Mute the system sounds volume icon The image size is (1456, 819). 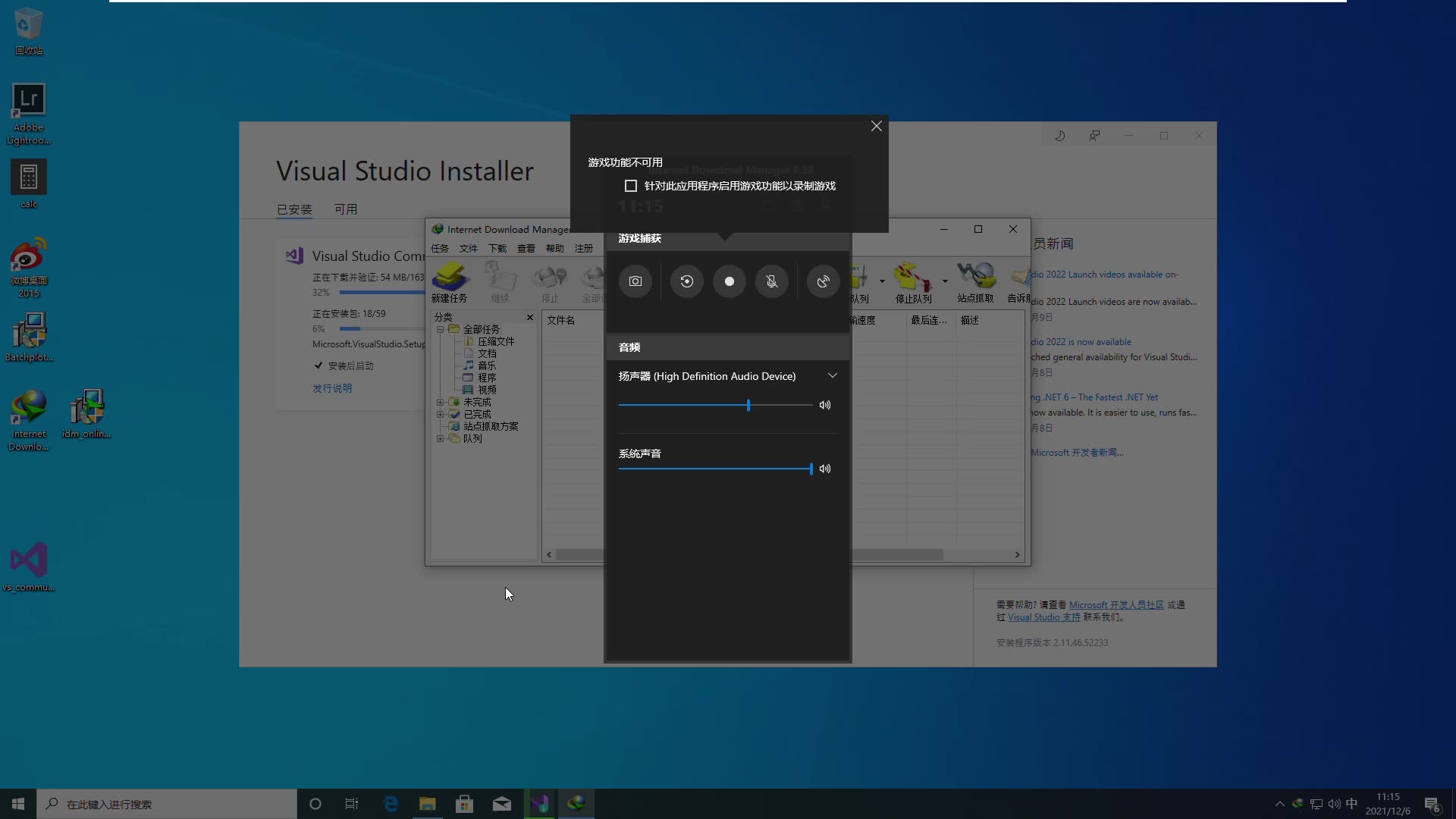pyautogui.click(x=825, y=469)
